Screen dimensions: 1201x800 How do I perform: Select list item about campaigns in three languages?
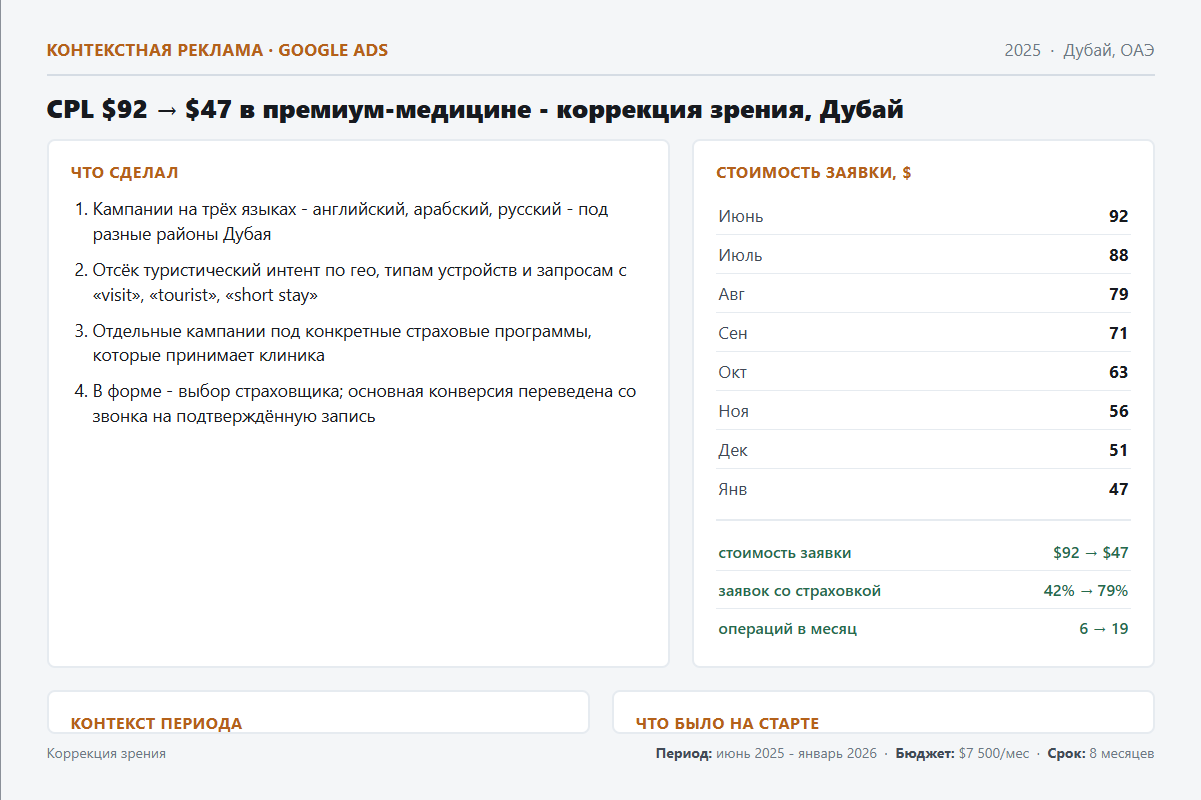click(x=350, y=222)
